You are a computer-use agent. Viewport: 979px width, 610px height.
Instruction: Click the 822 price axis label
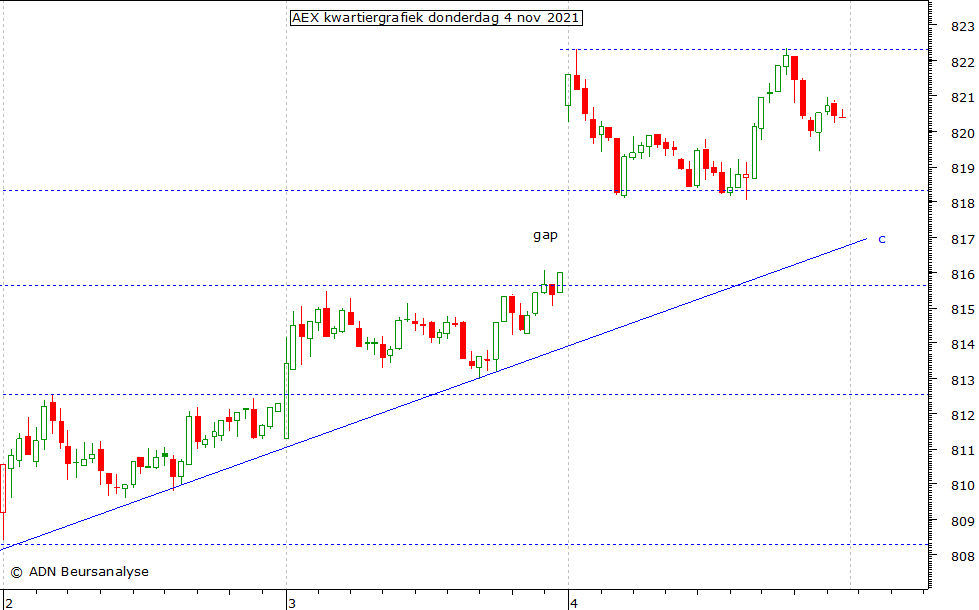(x=962, y=62)
